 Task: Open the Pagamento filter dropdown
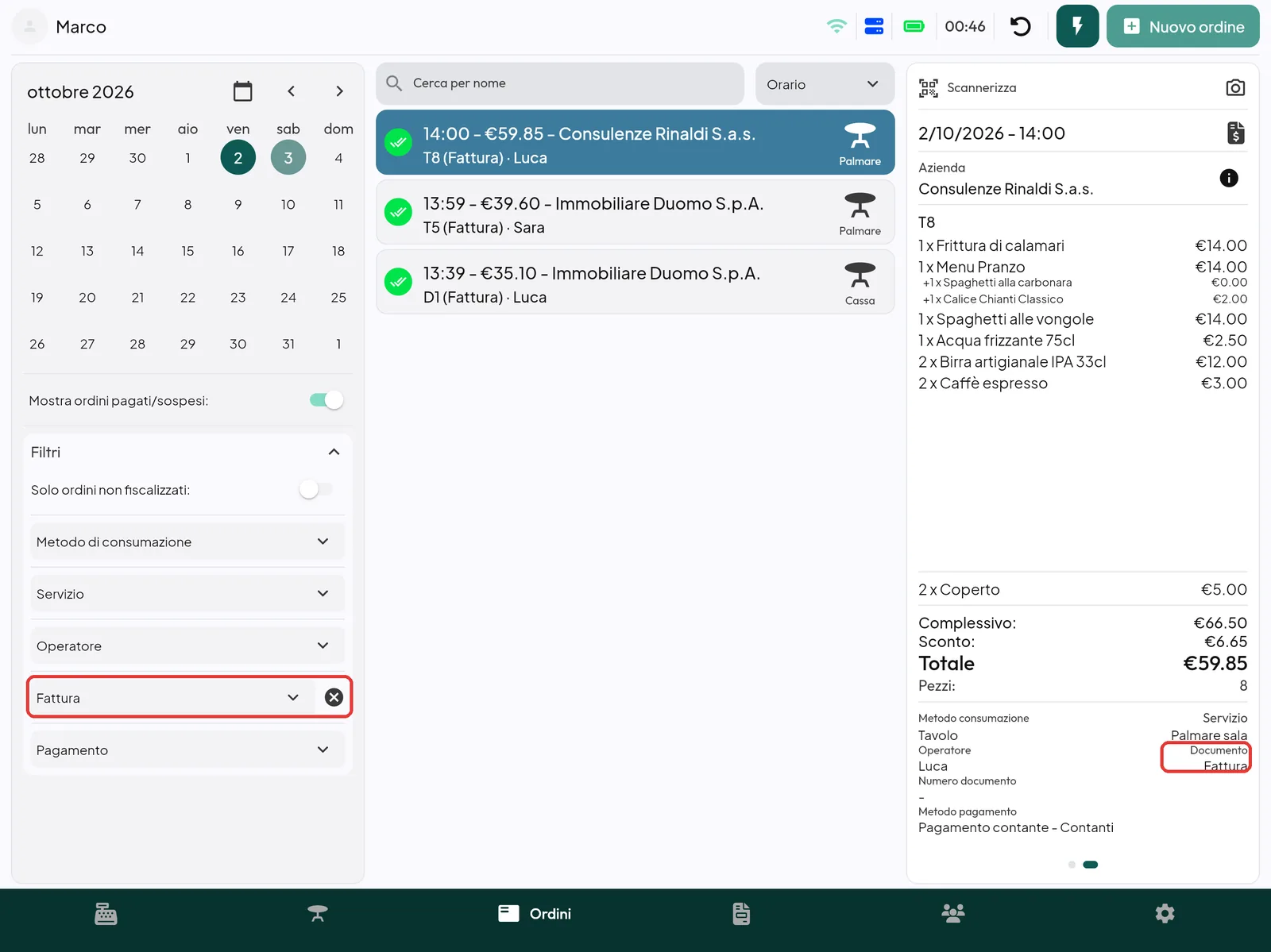(187, 750)
